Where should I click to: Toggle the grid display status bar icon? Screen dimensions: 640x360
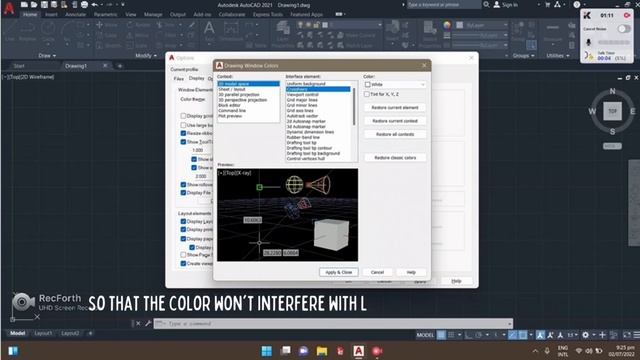[441, 335]
